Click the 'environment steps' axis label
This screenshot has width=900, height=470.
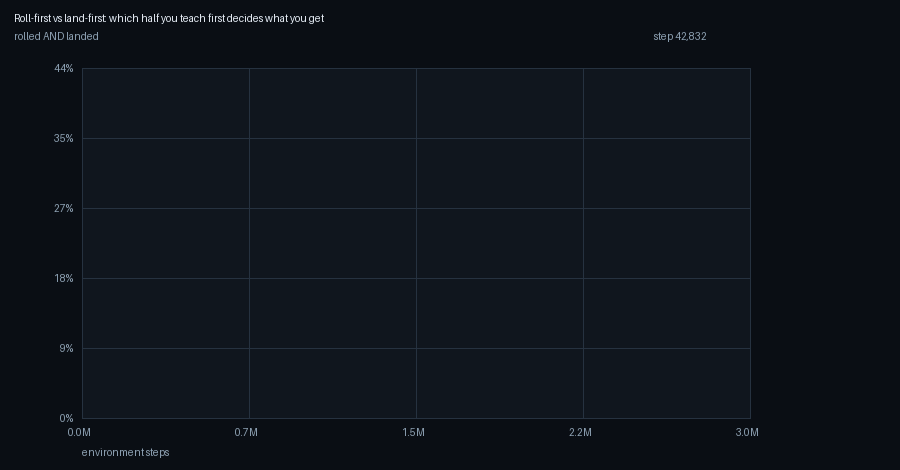point(125,452)
